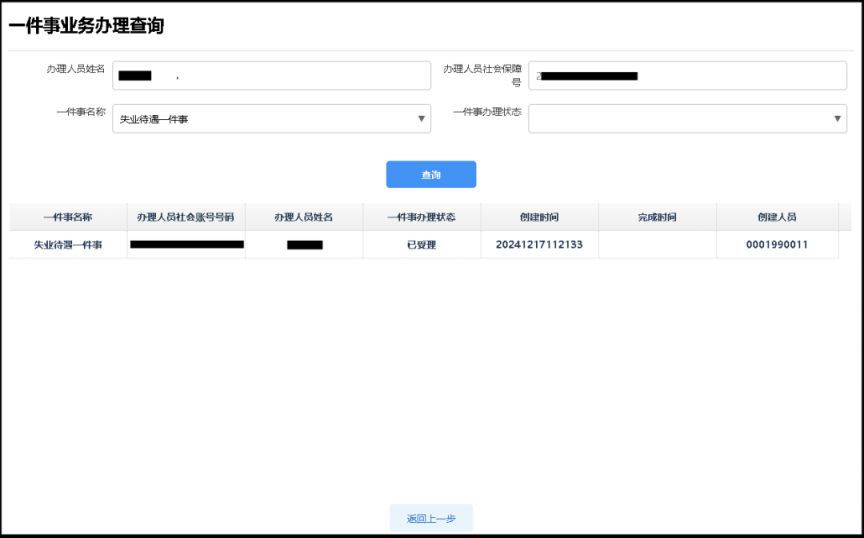
Task: Select the 创建人员 column header
Action: pyautogui.click(x=777, y=217)
